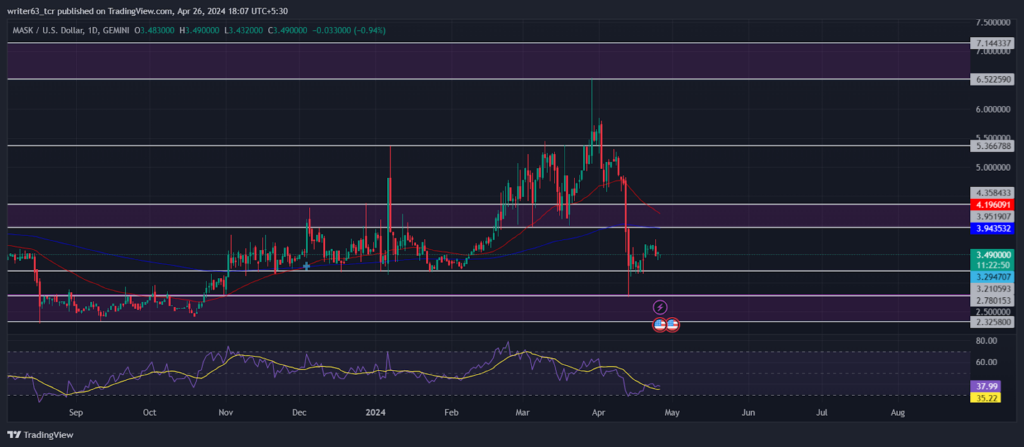Click the 2.325800 bottom support price label

991,322
